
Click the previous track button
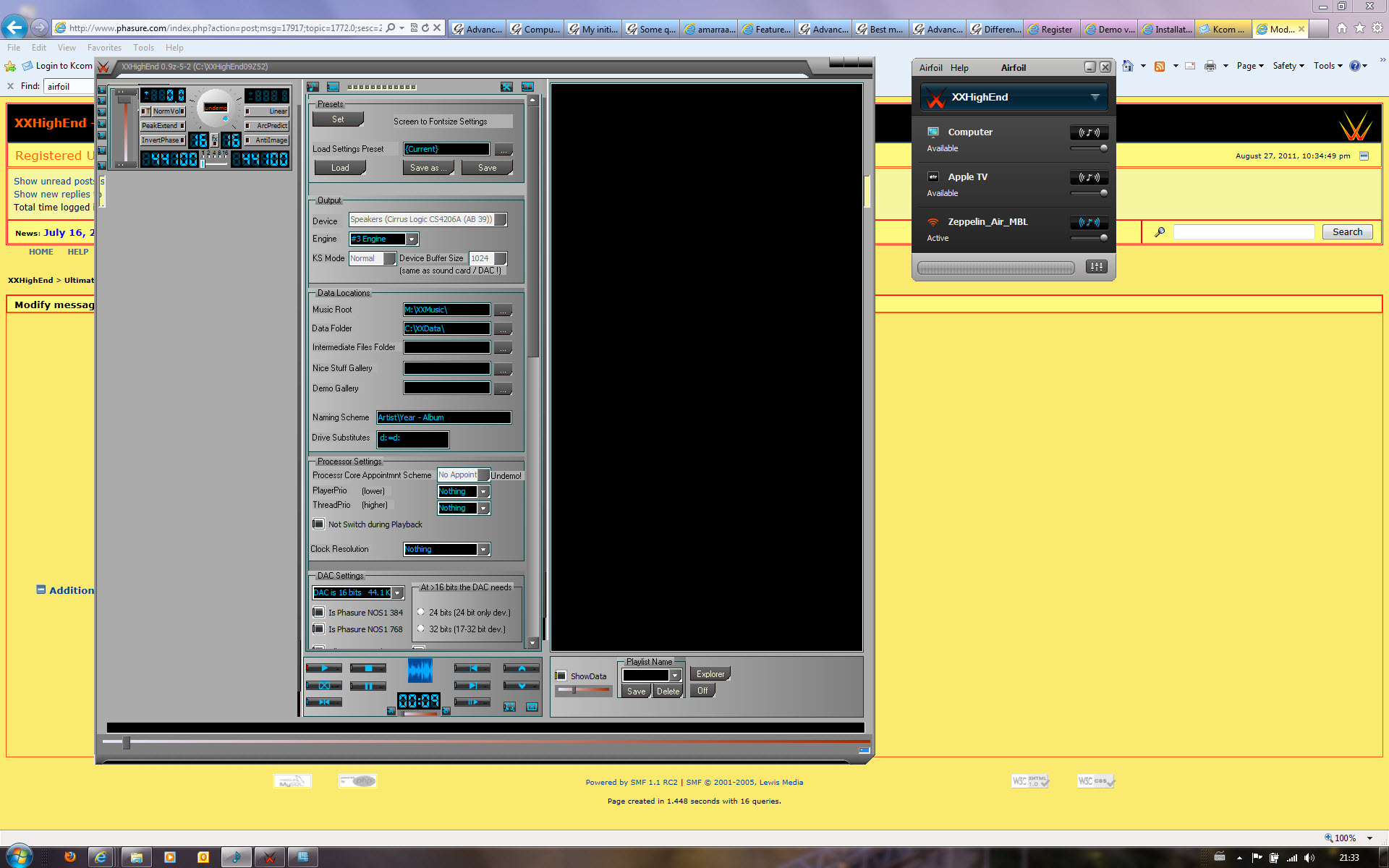tap(472, 668)
